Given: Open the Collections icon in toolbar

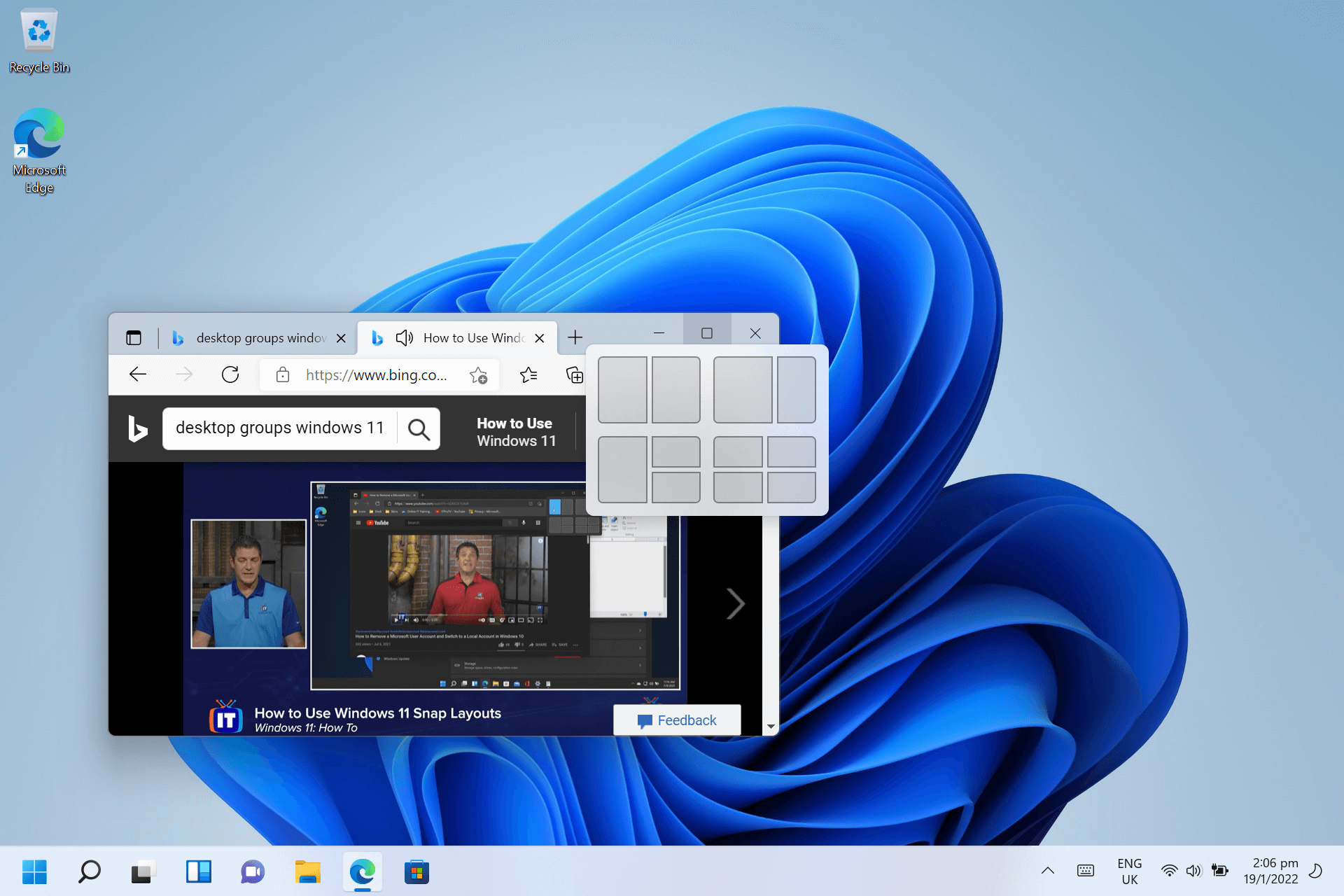Looking at the screenshot, I should pyautogui.click(x=574, y=375).
